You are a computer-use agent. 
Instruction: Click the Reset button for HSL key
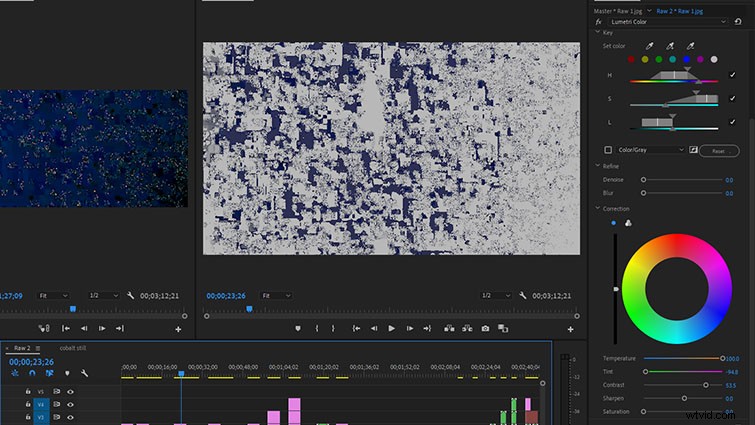point(719,151)
